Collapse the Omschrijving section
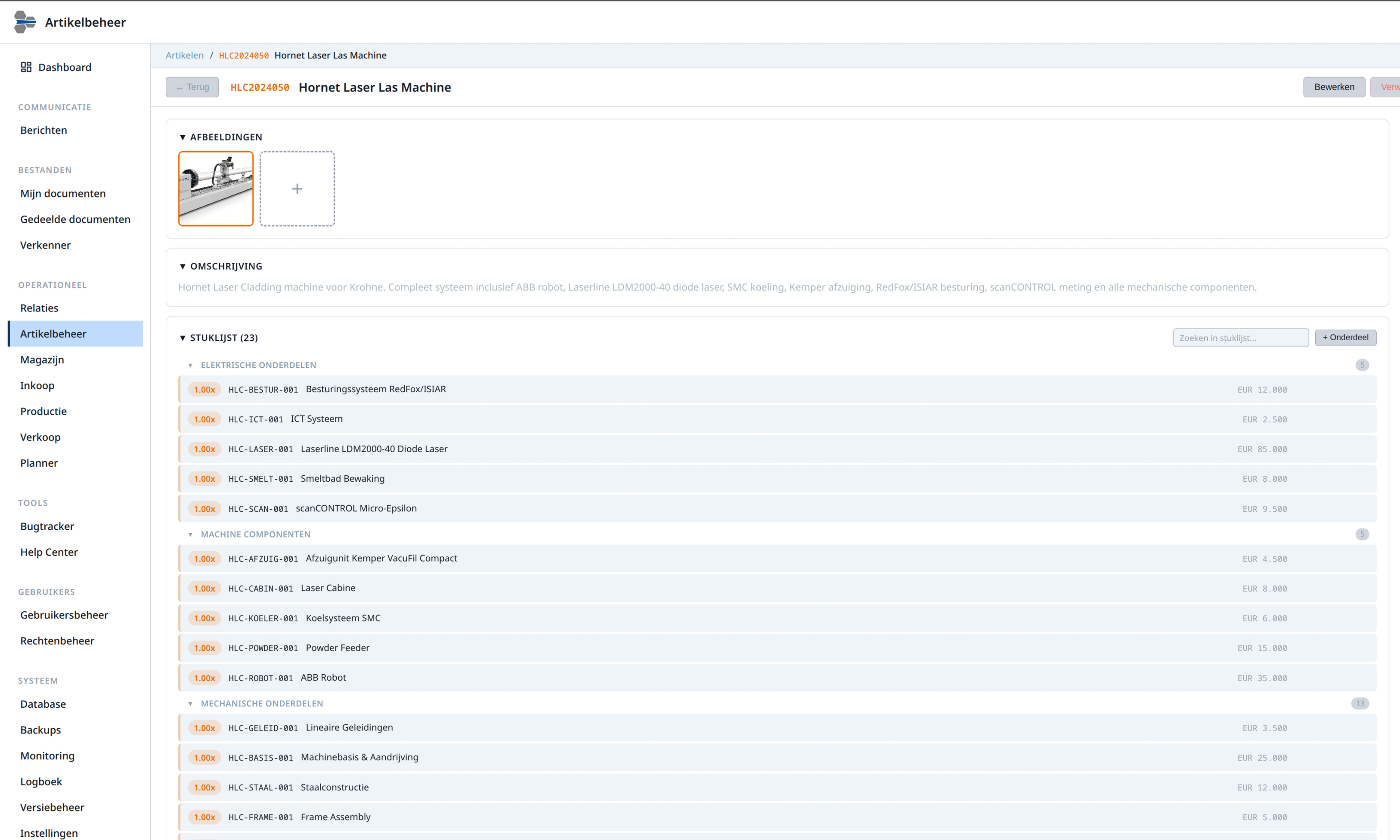This screenshot has width=1400, height=840. point(183,267)
